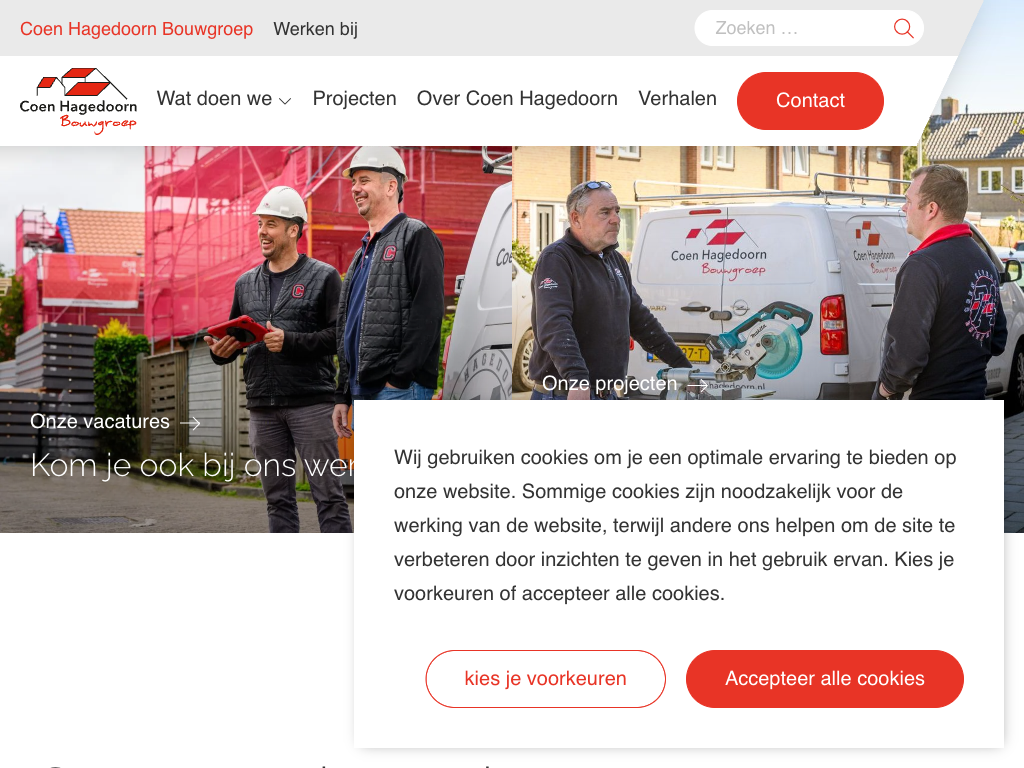
Task: Go to the Projecten page
Action: [x=355, y=99]
